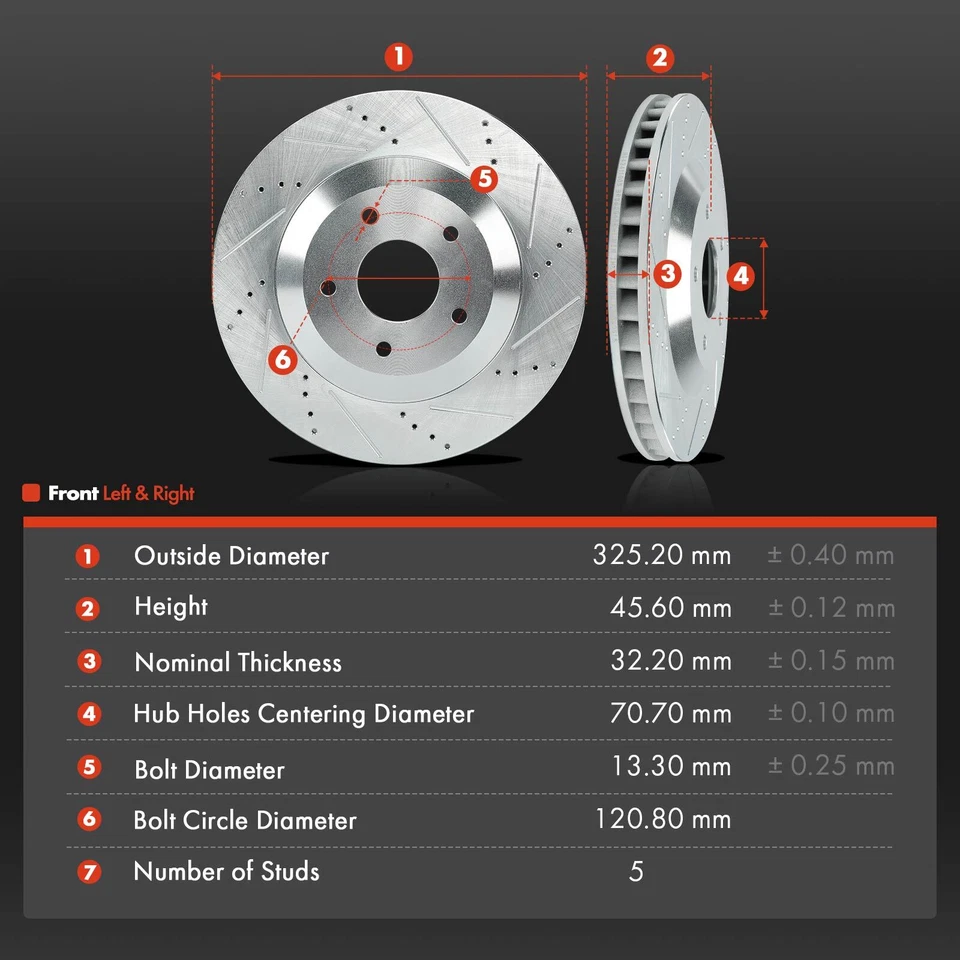The width and height of the screenshot is (960, 960).
Task: Click the Hub Holes Centering Diameter label
Action: [x=304, y=714]
